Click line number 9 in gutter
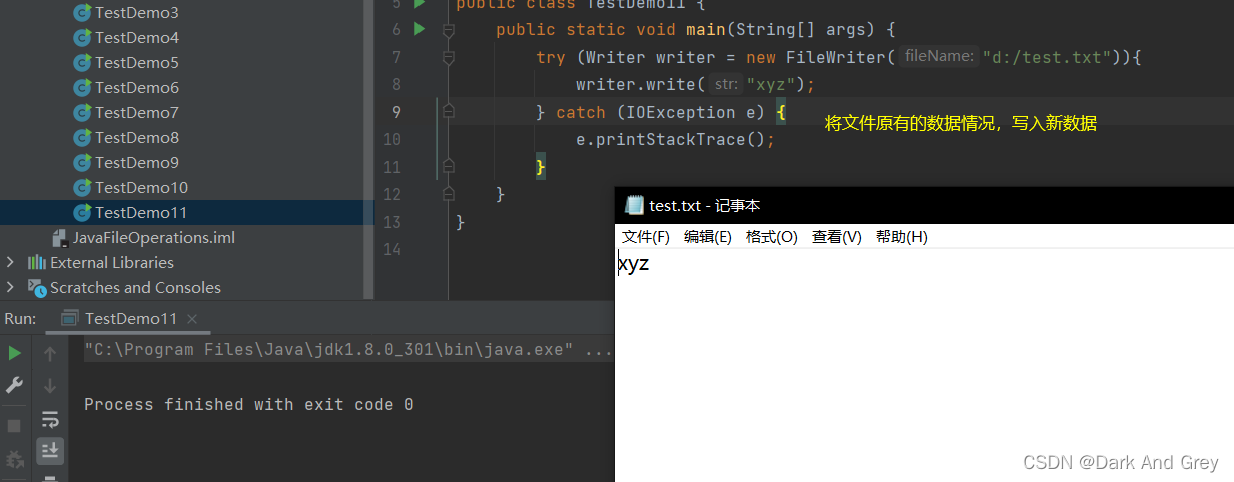Image resolution: width=1234 pixels, height=482 pixels. coord(397,111)
